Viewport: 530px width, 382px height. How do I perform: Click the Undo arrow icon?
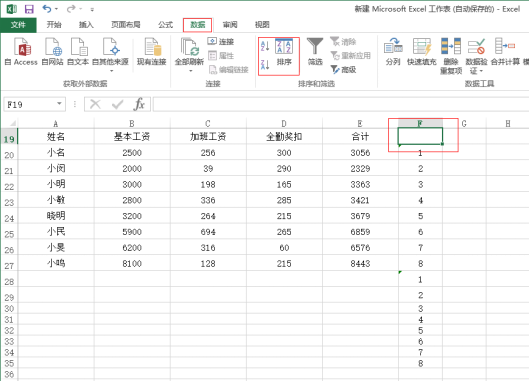47,9
